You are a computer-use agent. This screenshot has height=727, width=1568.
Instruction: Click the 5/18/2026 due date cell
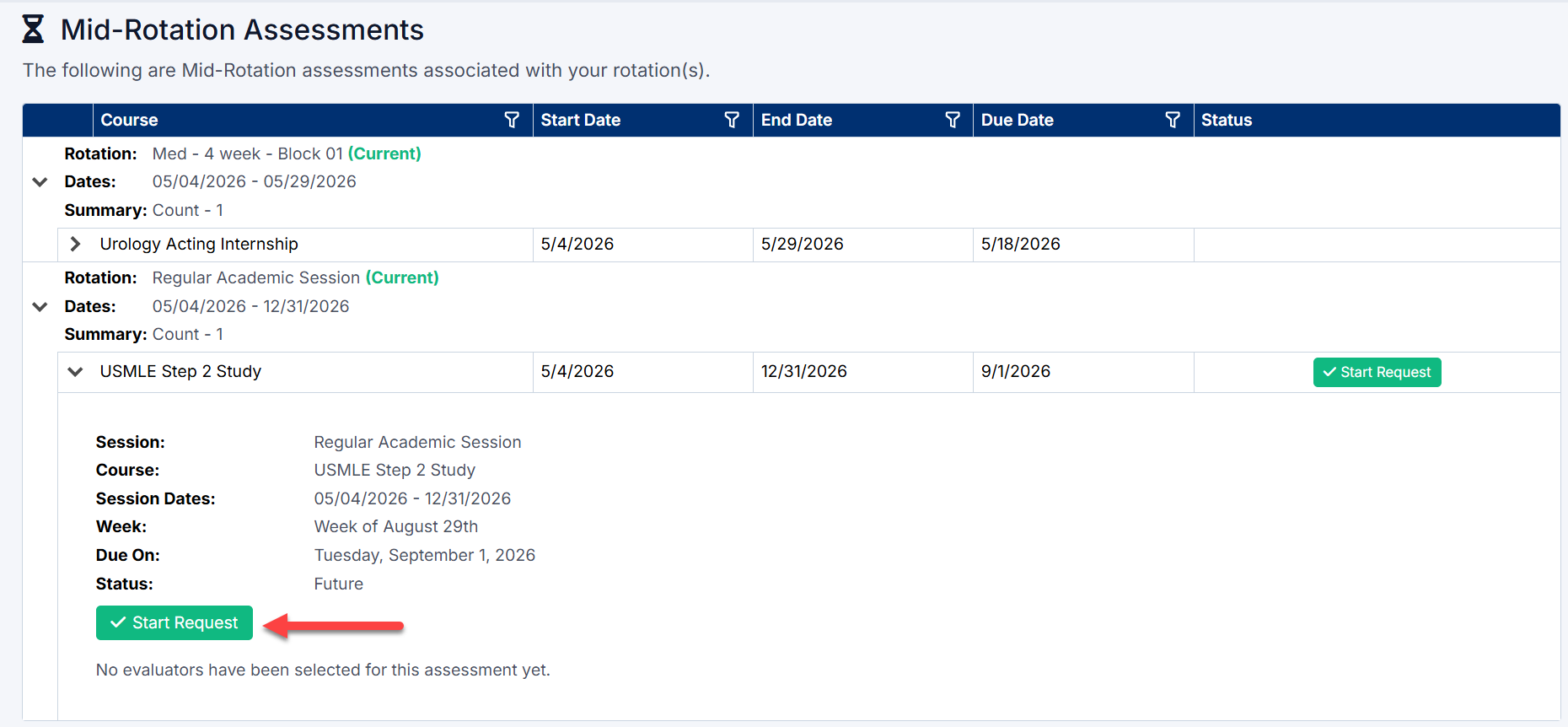point(1083,245)
